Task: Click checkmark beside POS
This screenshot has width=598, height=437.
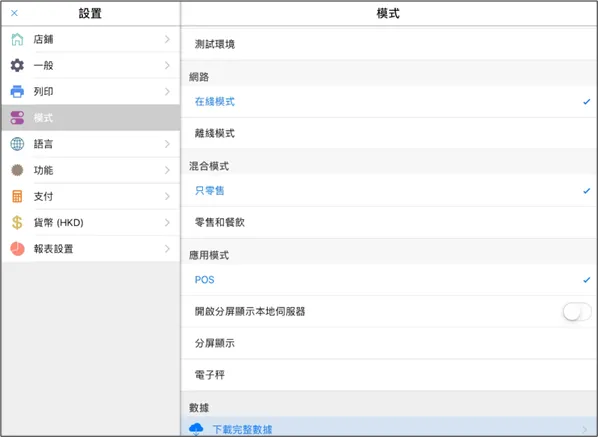Action: [x=587, y=280]
